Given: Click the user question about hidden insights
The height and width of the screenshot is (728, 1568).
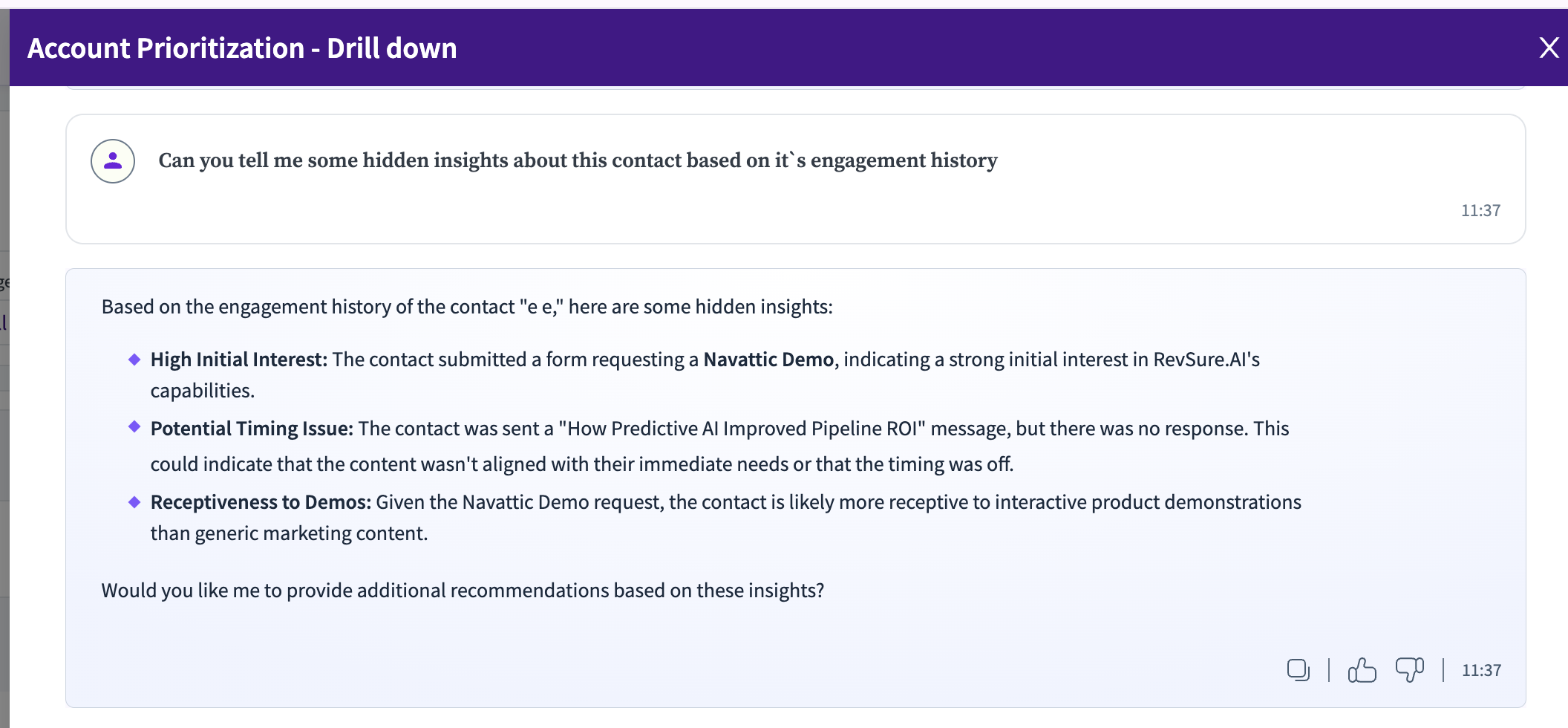Looking at the screenshot, I should click(x=578, y=160).
